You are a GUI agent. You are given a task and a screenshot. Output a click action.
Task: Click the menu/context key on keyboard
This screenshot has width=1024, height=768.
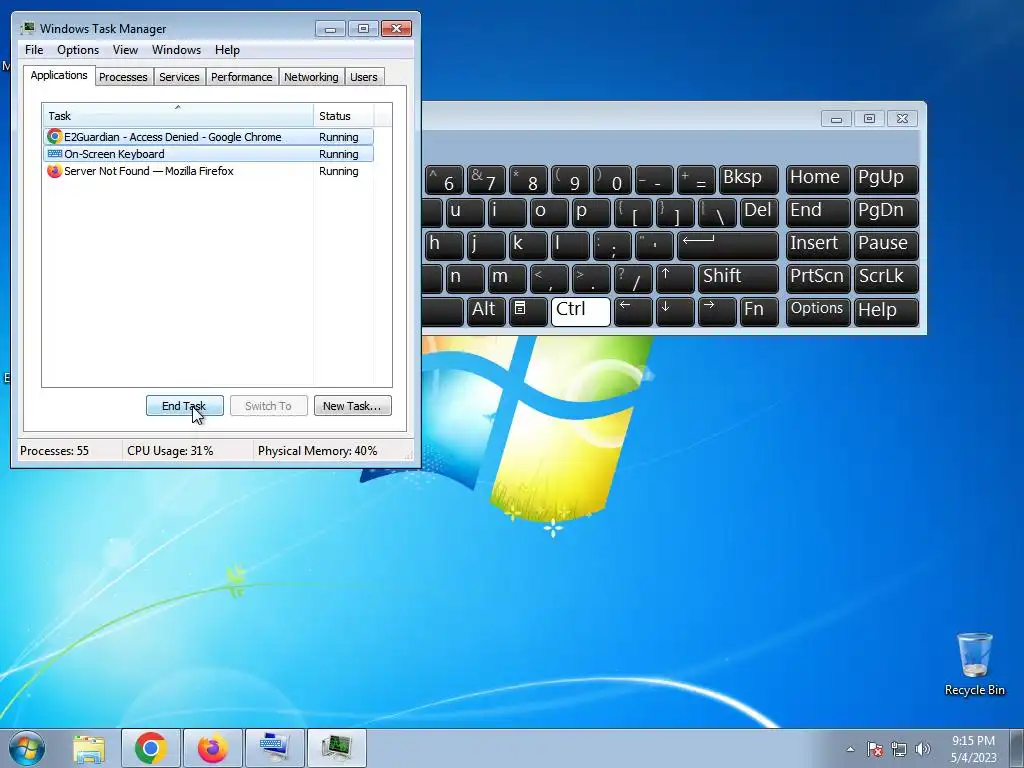click(528, 311)
